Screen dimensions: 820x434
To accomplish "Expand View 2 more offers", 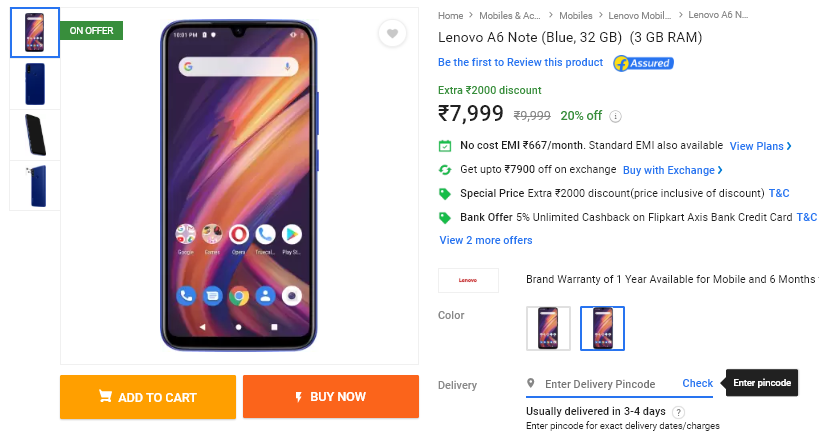I will [486, 240].
